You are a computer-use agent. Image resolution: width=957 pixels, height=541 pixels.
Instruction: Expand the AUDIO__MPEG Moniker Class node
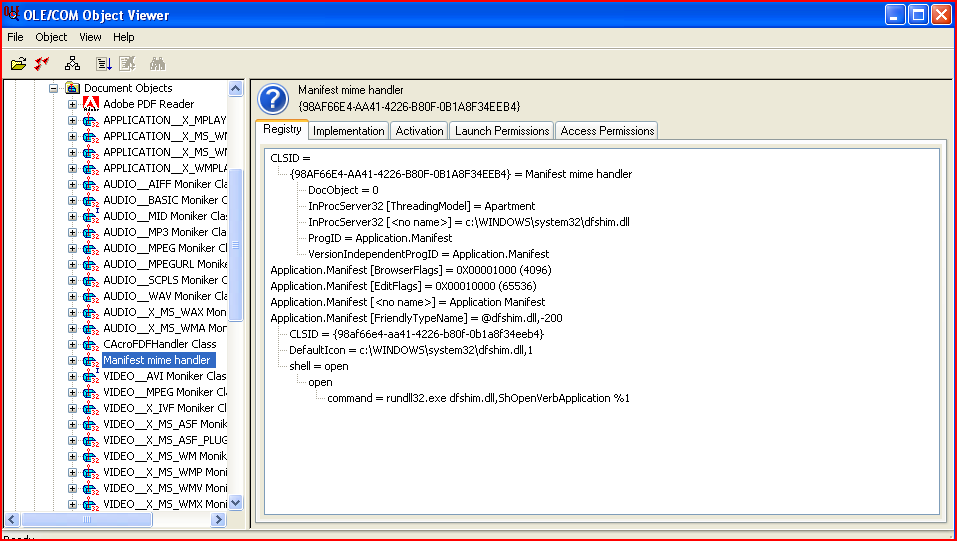(72, 249)
